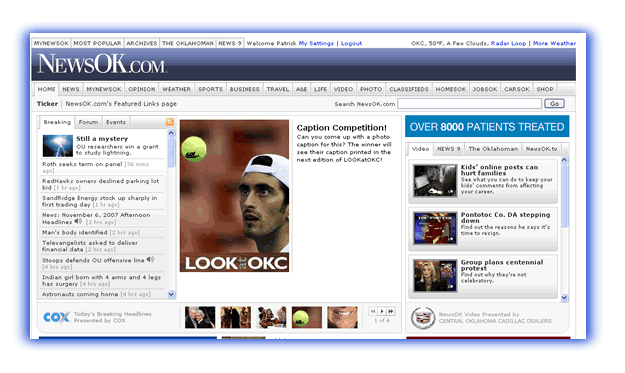Click in the Search NewsOK.com field
This screenshot has height=373, width=625.
point(470,104)
